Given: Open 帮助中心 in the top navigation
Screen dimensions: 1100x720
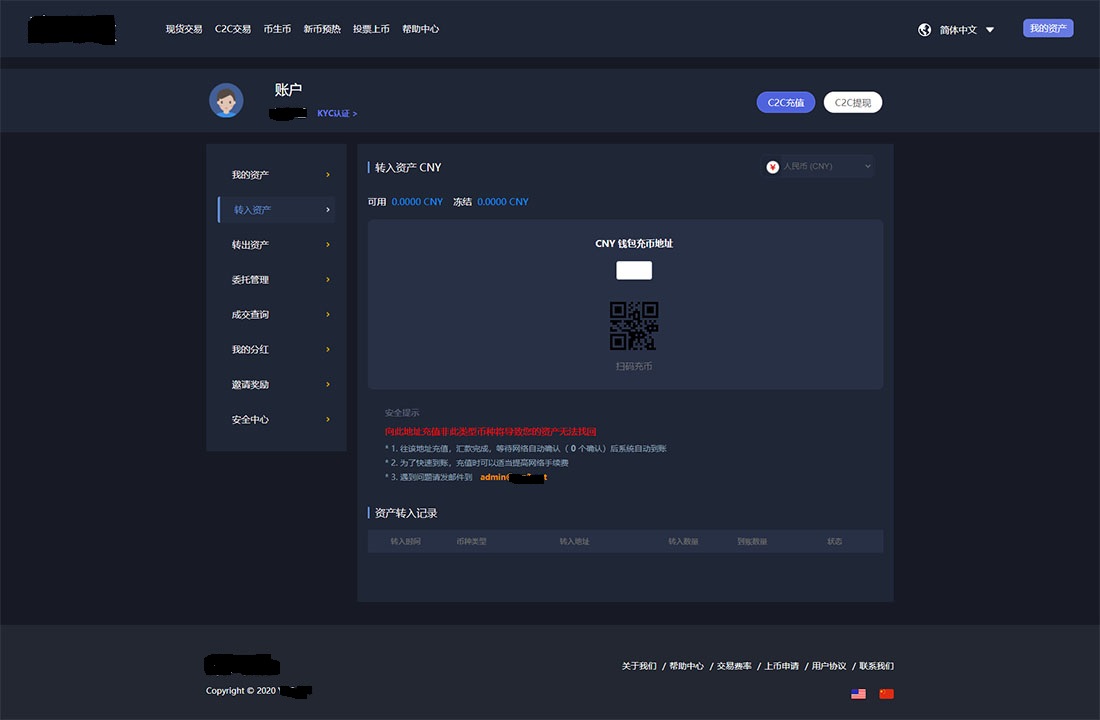Looking at the screenshot, I should coord(420,29).
